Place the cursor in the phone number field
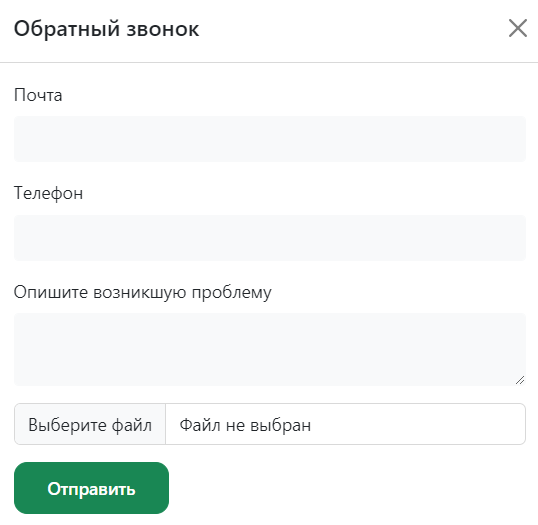538x525 pixels. click(x=270, y=237)
